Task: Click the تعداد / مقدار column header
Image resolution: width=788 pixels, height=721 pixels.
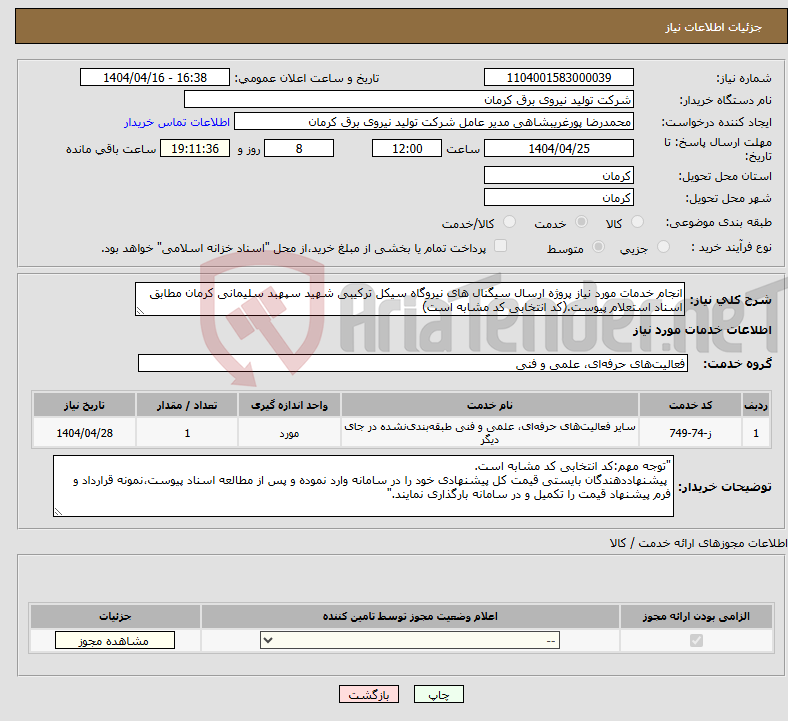Action: pyautogui.click(x=186, y=405)
